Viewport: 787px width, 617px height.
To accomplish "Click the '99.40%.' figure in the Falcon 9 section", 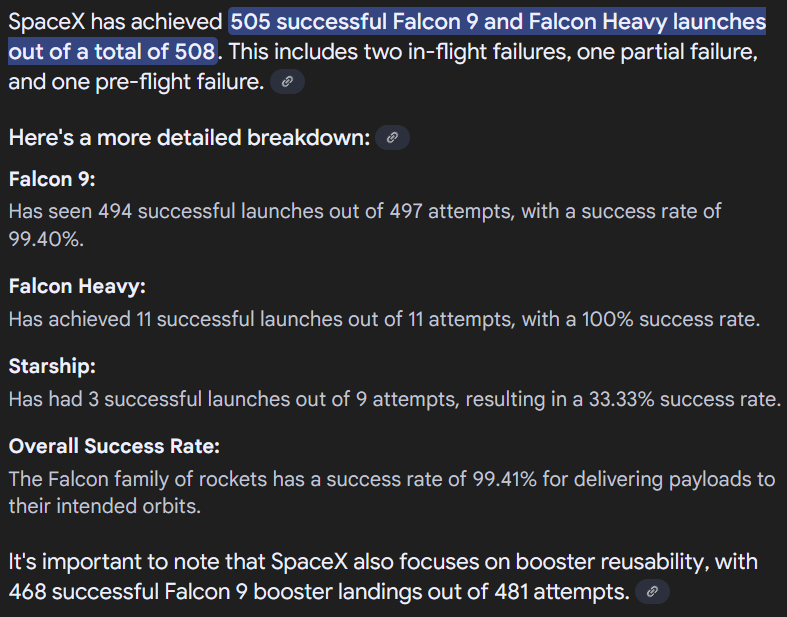I will (x=46, y=239).
